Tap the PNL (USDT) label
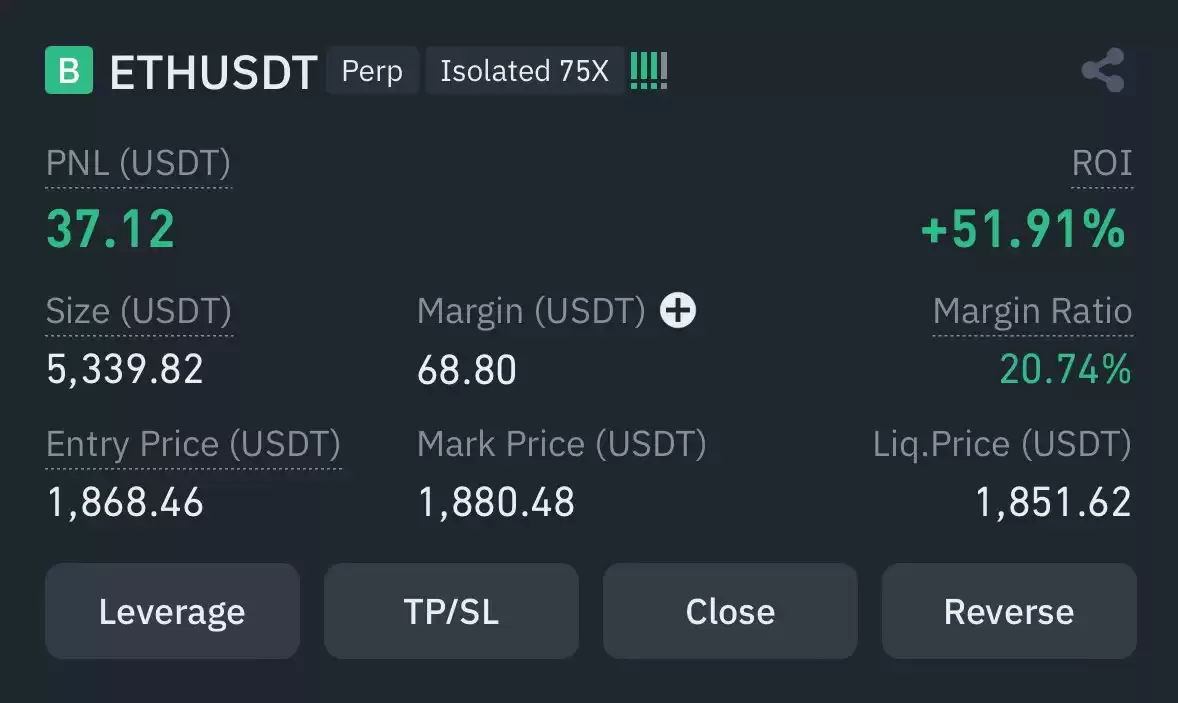The width and height of the screenshot is (1178, 703). click(138, 163)
